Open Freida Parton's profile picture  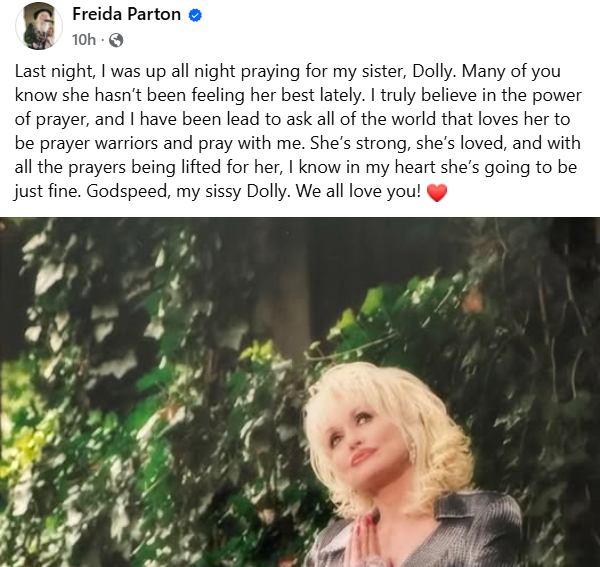[x=39, y=26]
